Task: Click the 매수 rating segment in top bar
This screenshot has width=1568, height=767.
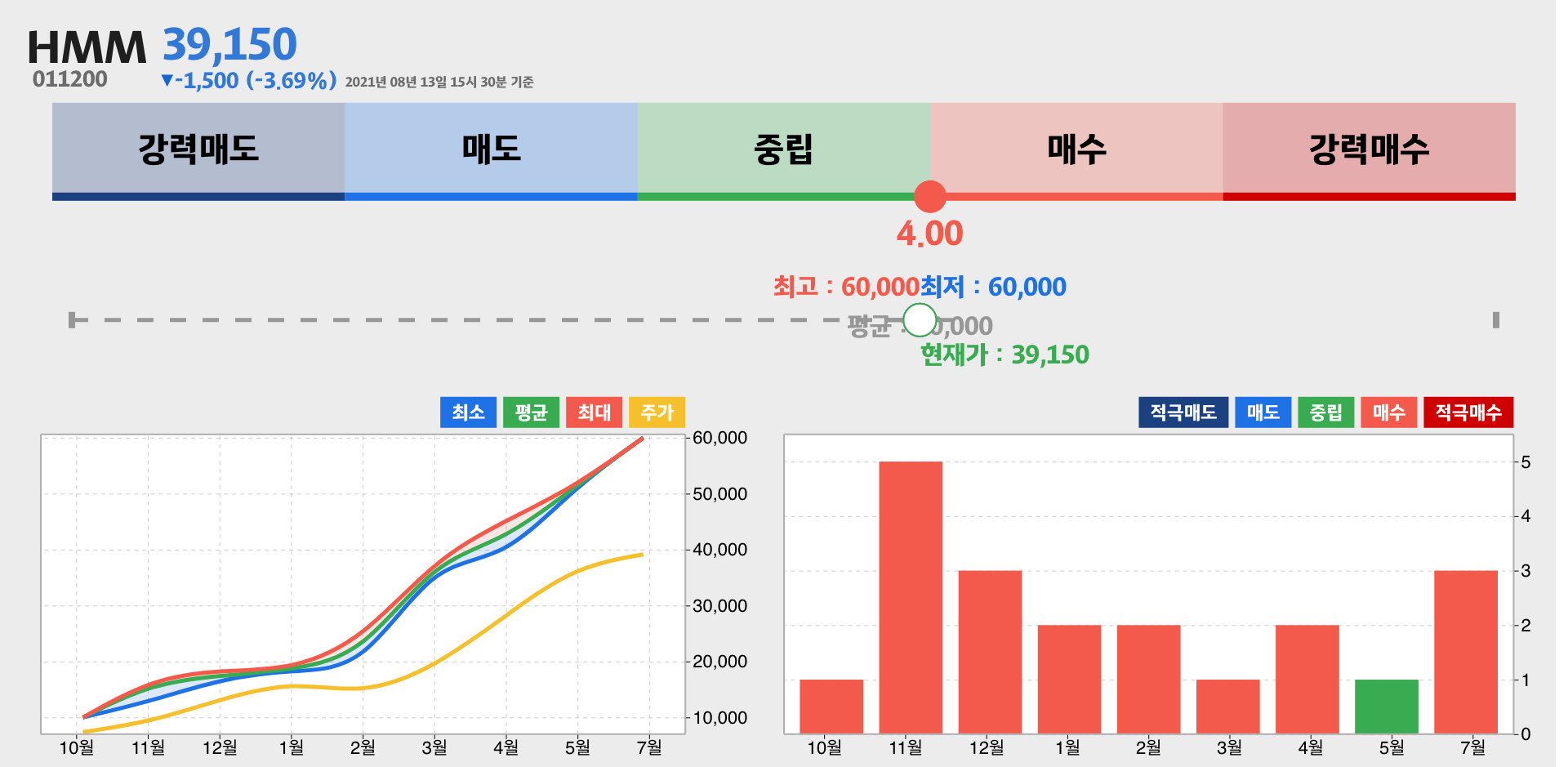Action: (1076, 151)
